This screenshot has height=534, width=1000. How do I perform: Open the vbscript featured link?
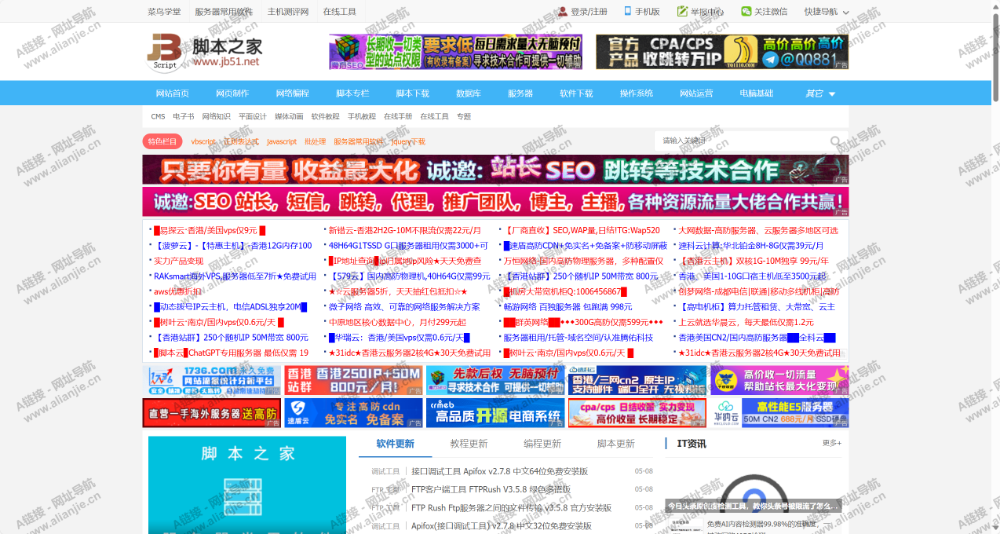[203, 142]
